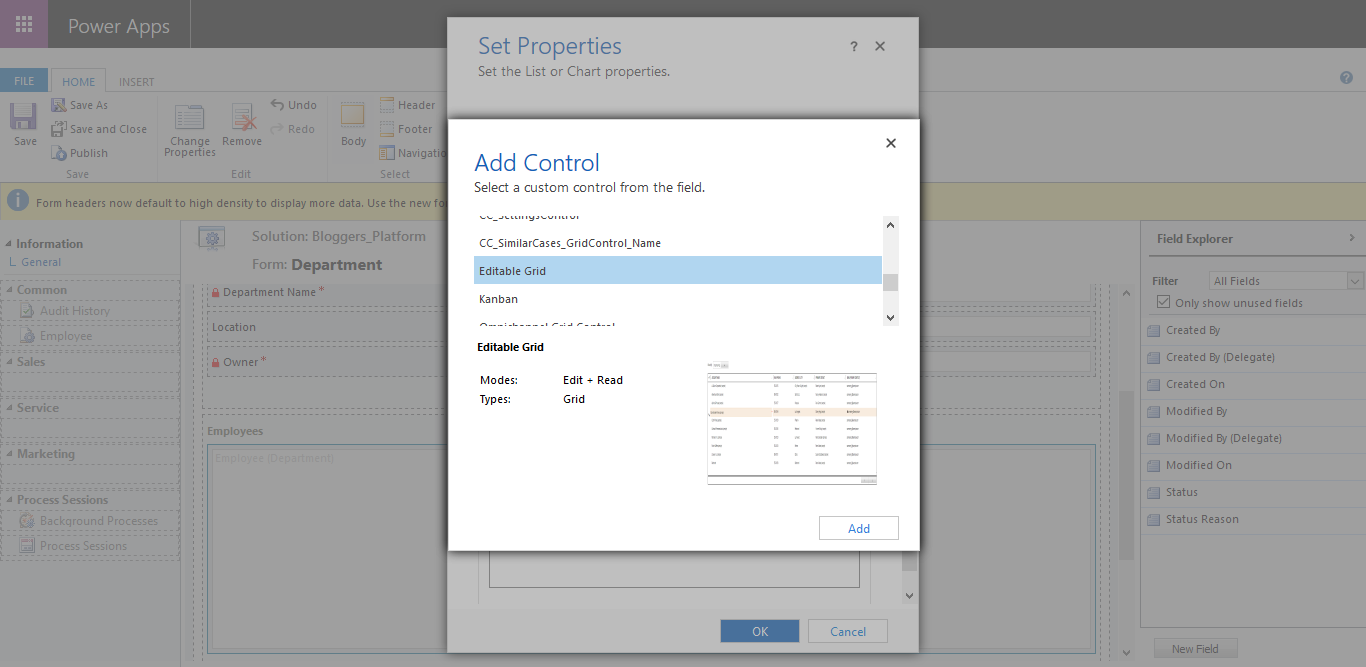1366x667 pixels.
Task: Select the Header icon in the ribbon
Action: click(x=387, y=105)
